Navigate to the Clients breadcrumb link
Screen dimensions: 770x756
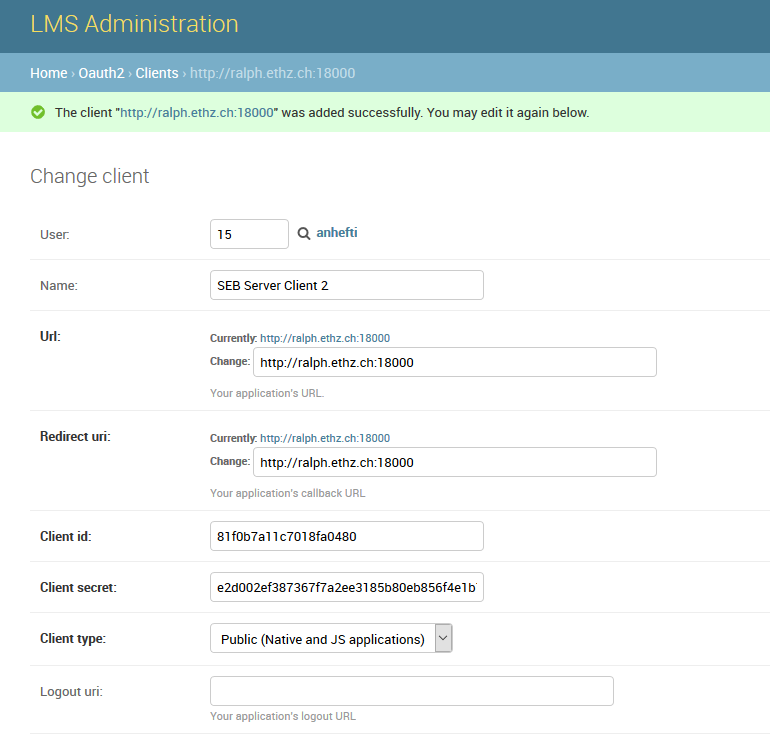point(156,73)
